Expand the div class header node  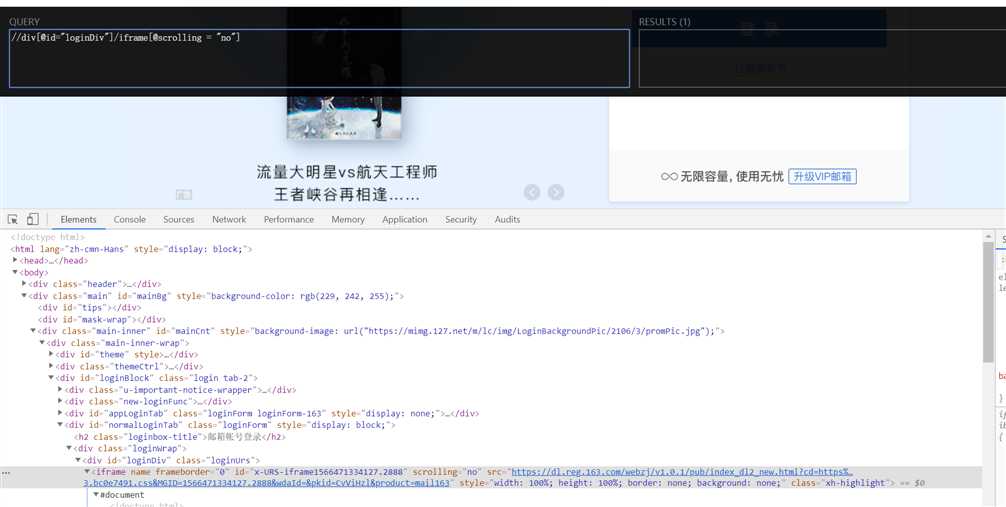click(24, 284)
